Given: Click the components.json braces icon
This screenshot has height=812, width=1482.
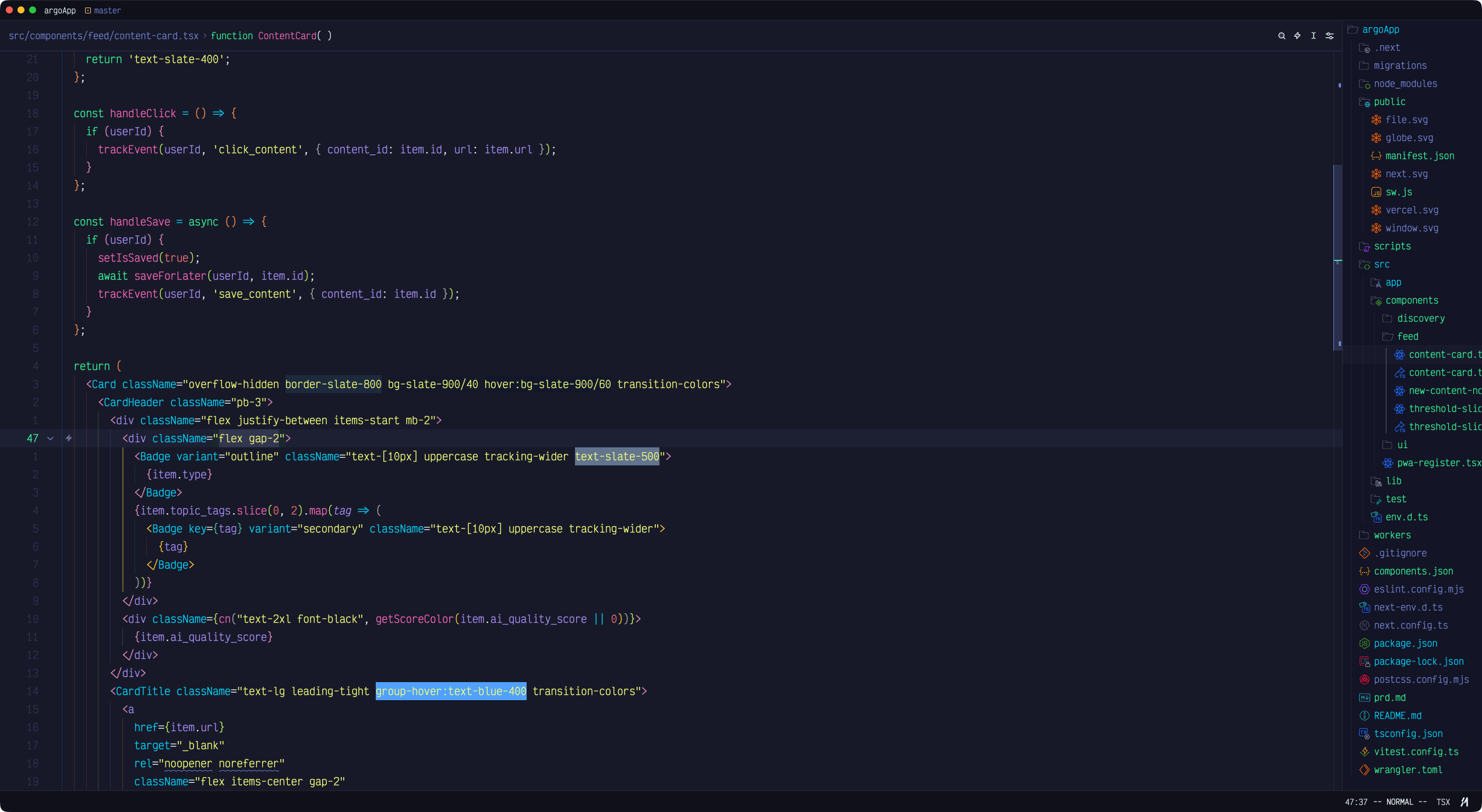Looking at the screenshot, I should 1364,571.
